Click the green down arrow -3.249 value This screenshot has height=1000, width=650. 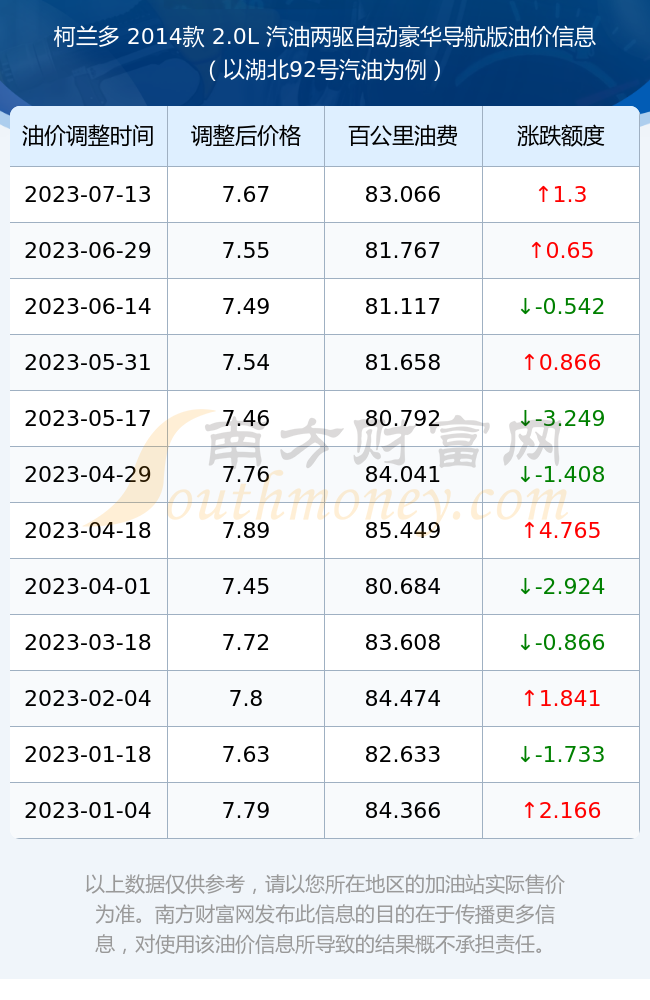pos(561,418)
